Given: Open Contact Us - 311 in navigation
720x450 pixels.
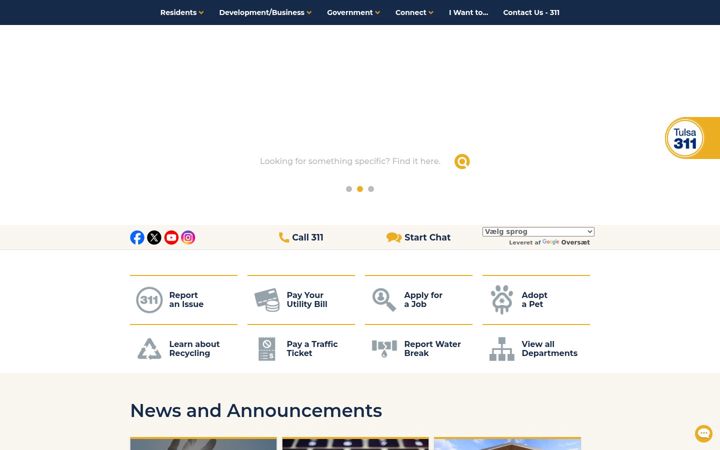Looking at the screenshot, I should pos(531,12).
